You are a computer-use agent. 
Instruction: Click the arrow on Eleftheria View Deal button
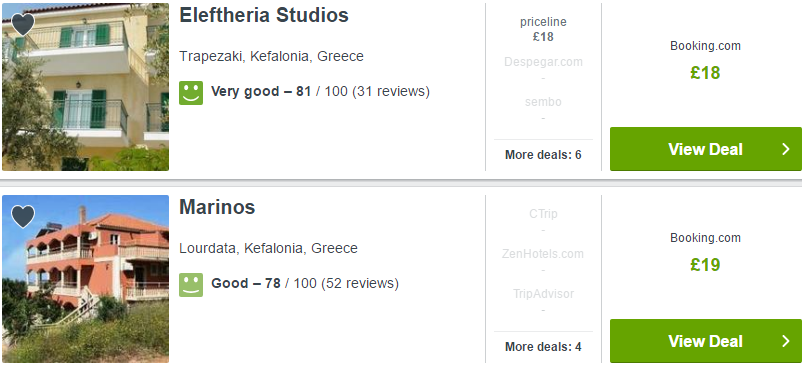click(x=786, y=149)
